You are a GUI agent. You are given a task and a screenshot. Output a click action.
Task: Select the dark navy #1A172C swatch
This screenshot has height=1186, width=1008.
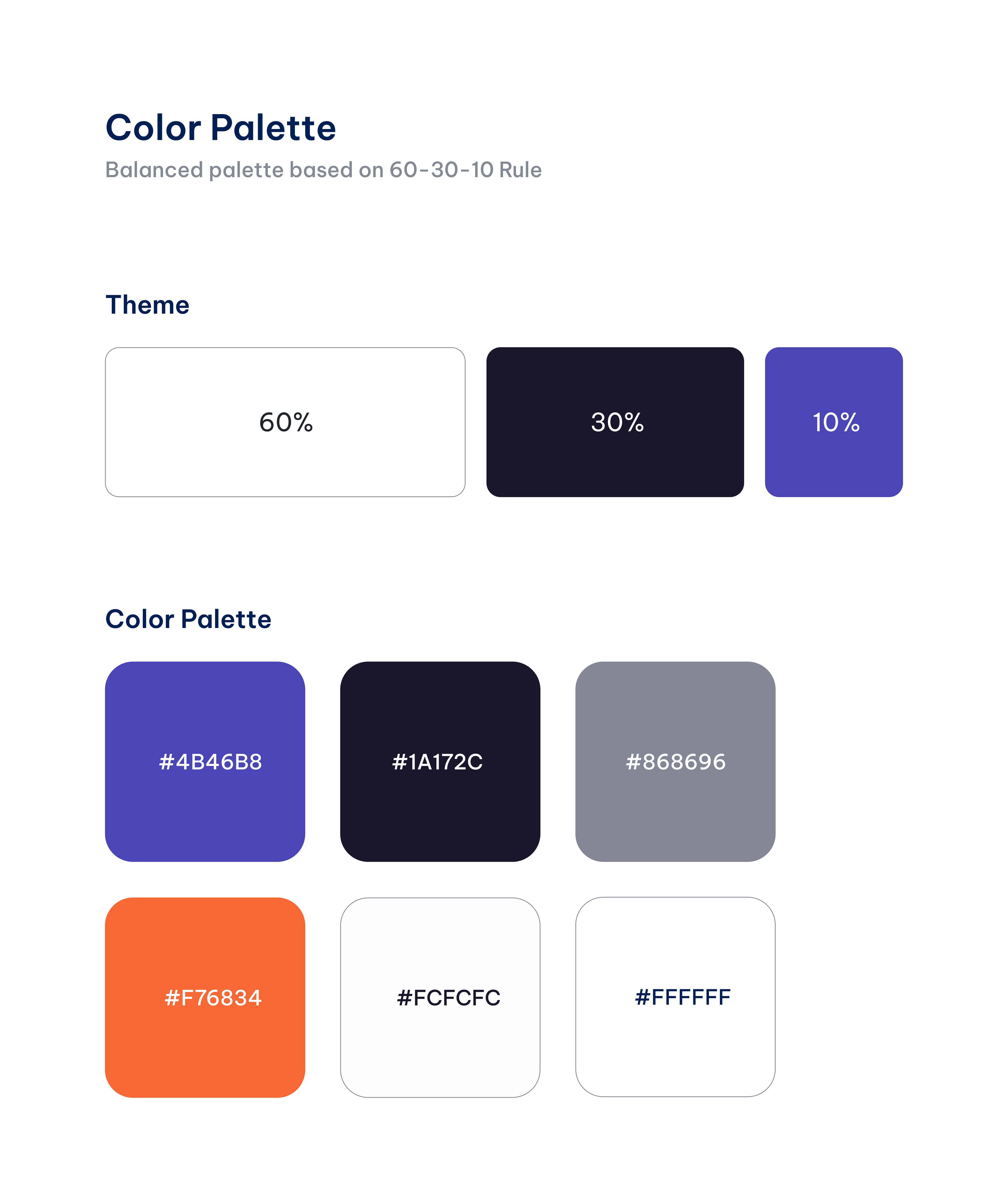[x=440, y=762]
